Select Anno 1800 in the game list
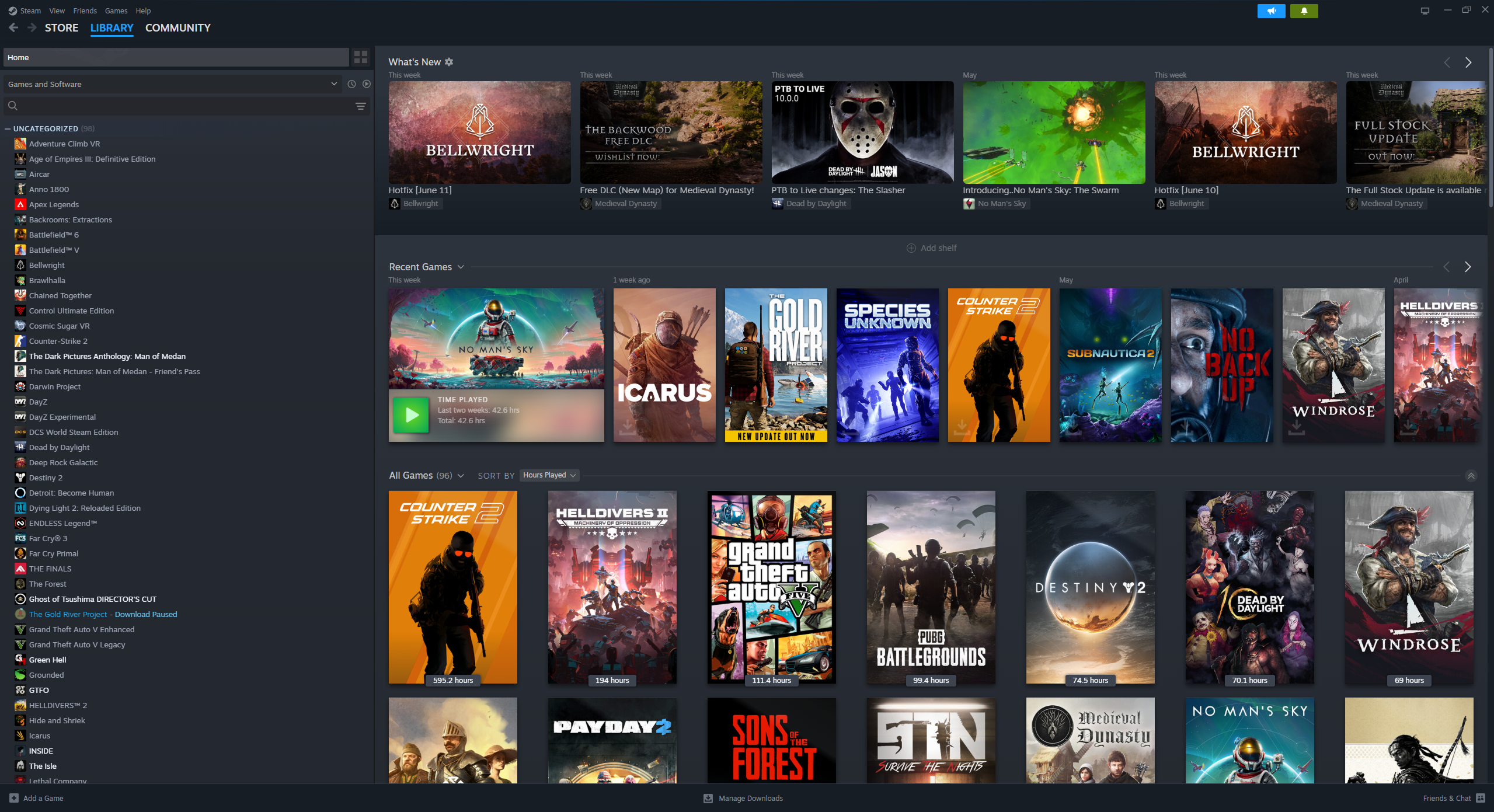The height and width of the screenshot is (812, 1494). (49, 189)
